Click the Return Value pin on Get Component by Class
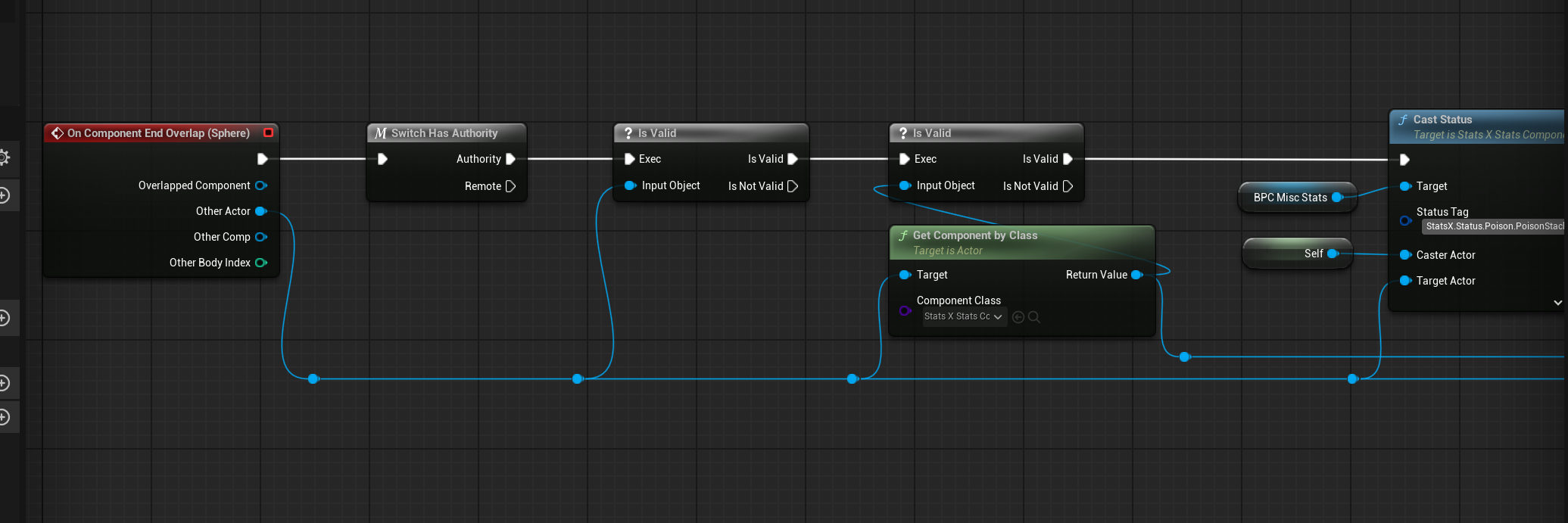This screenshot has height=523, width=1568. tap(1136, 275)
